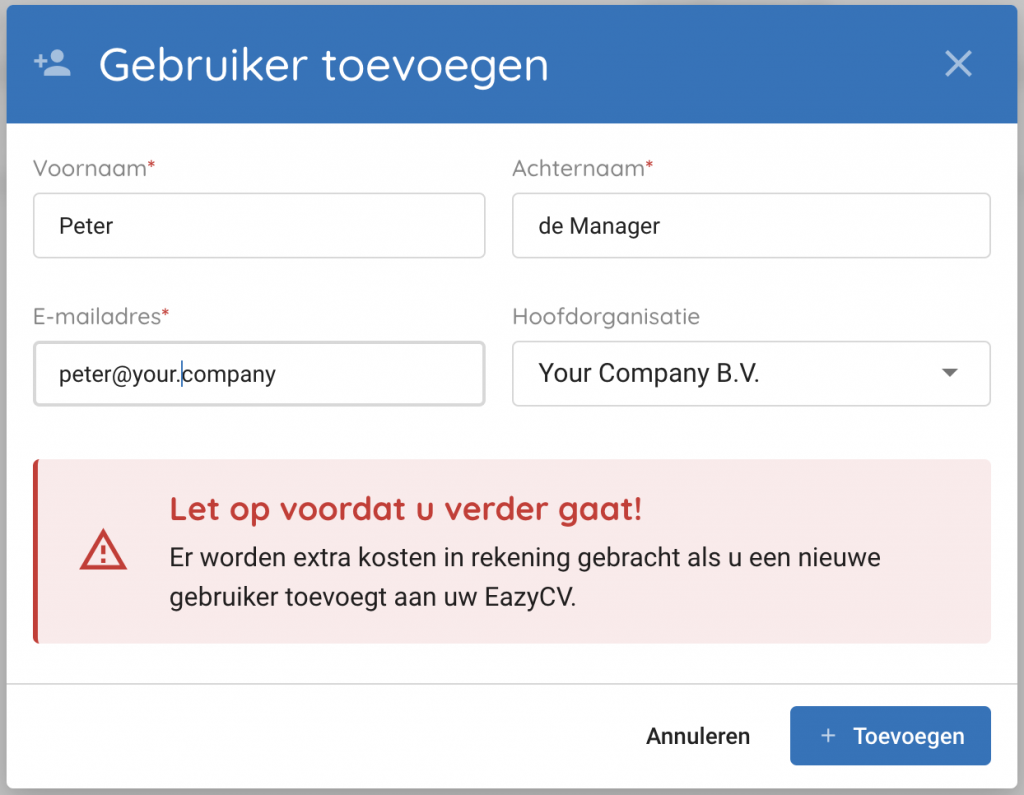Screen dimensions: 1024x795
Task: Close the Gebruiker toevoegen dialog
Action: [x=958, y=64]
